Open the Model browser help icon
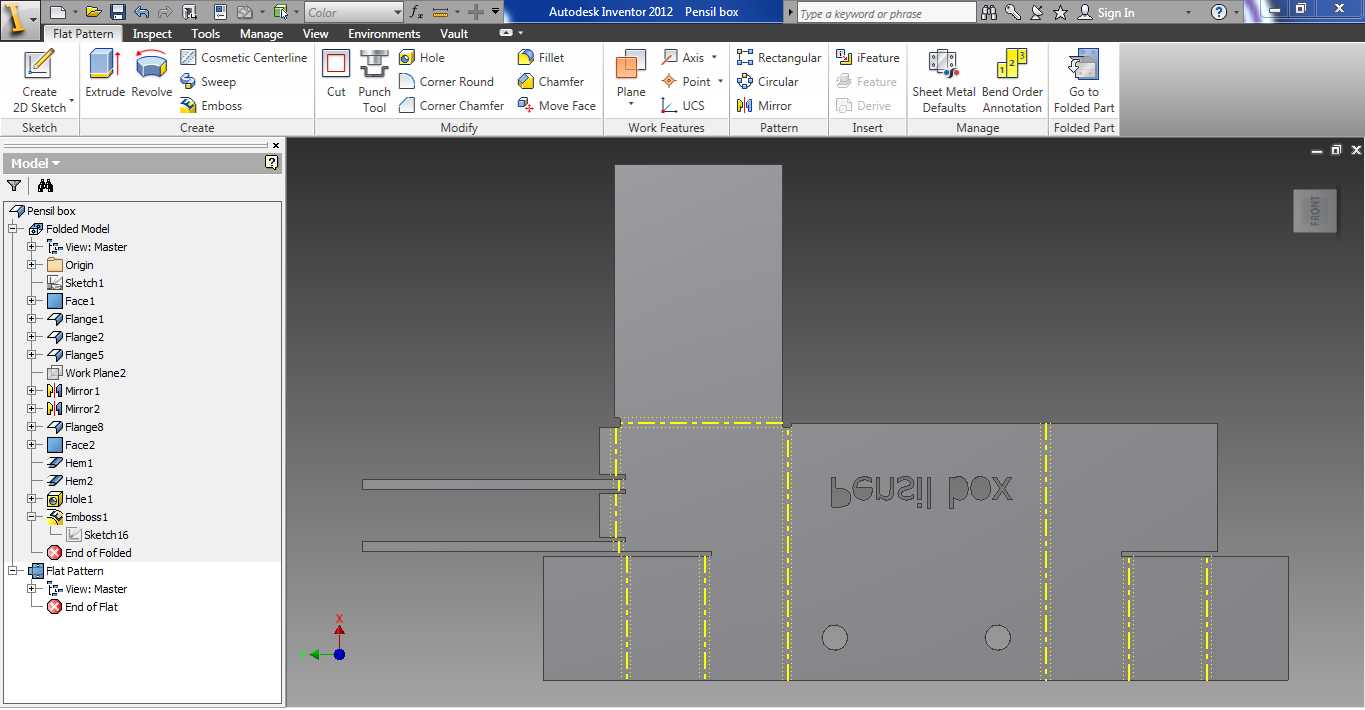1365x710 pixels. pyautogui.click(x=271, y=162)
